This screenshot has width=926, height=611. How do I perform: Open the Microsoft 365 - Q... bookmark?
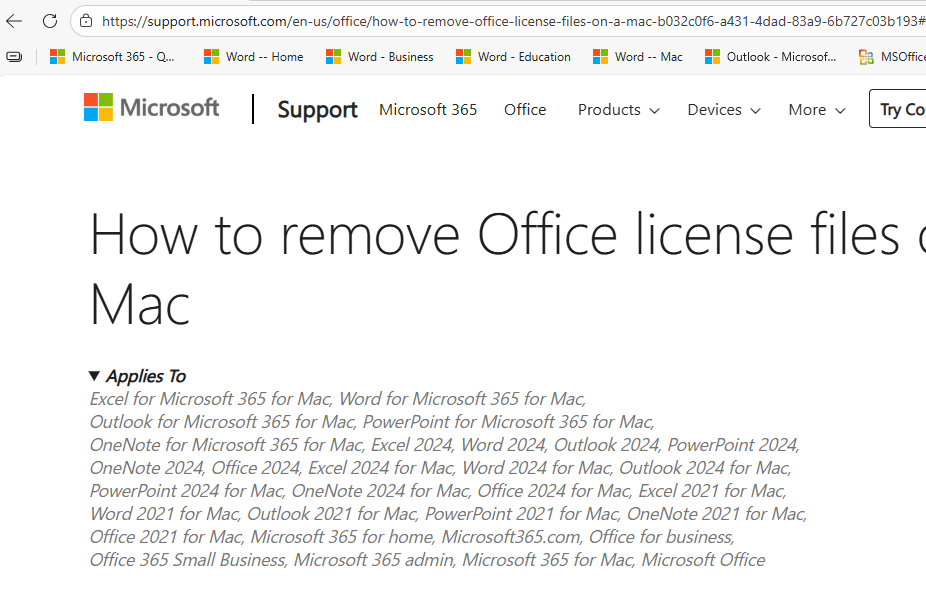112,57
